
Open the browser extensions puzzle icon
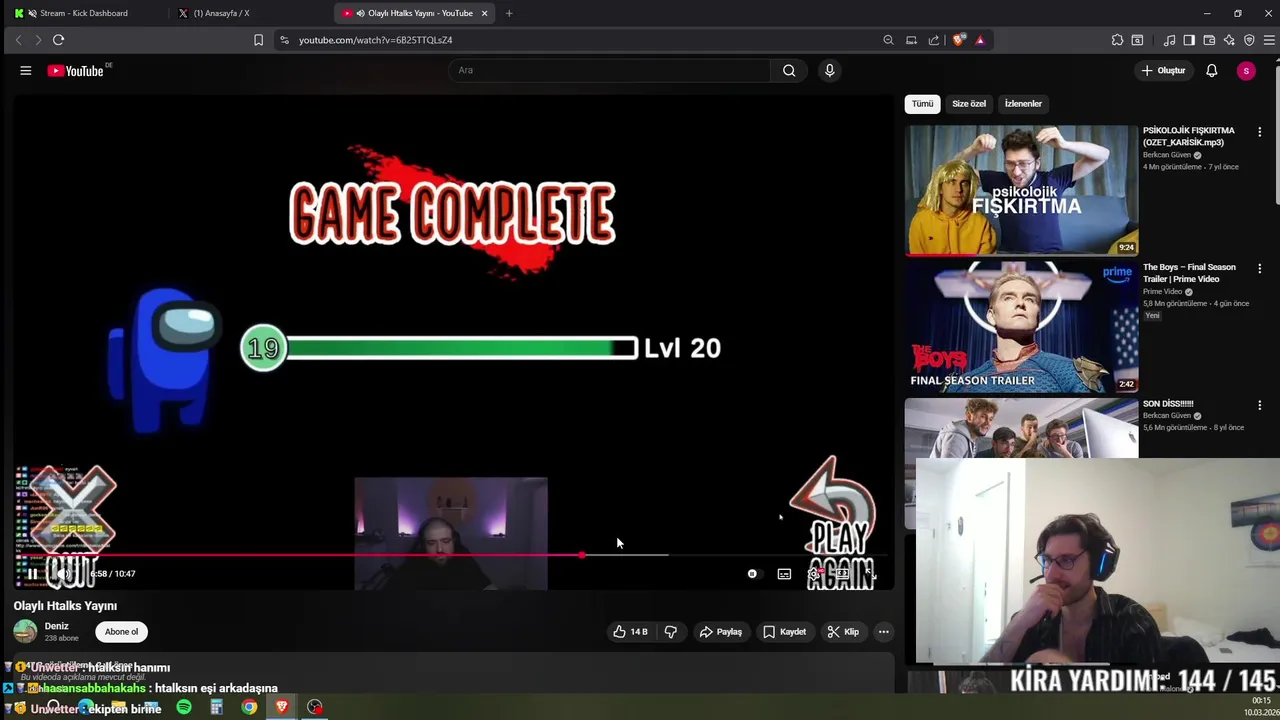click(x=1117, y=40)
